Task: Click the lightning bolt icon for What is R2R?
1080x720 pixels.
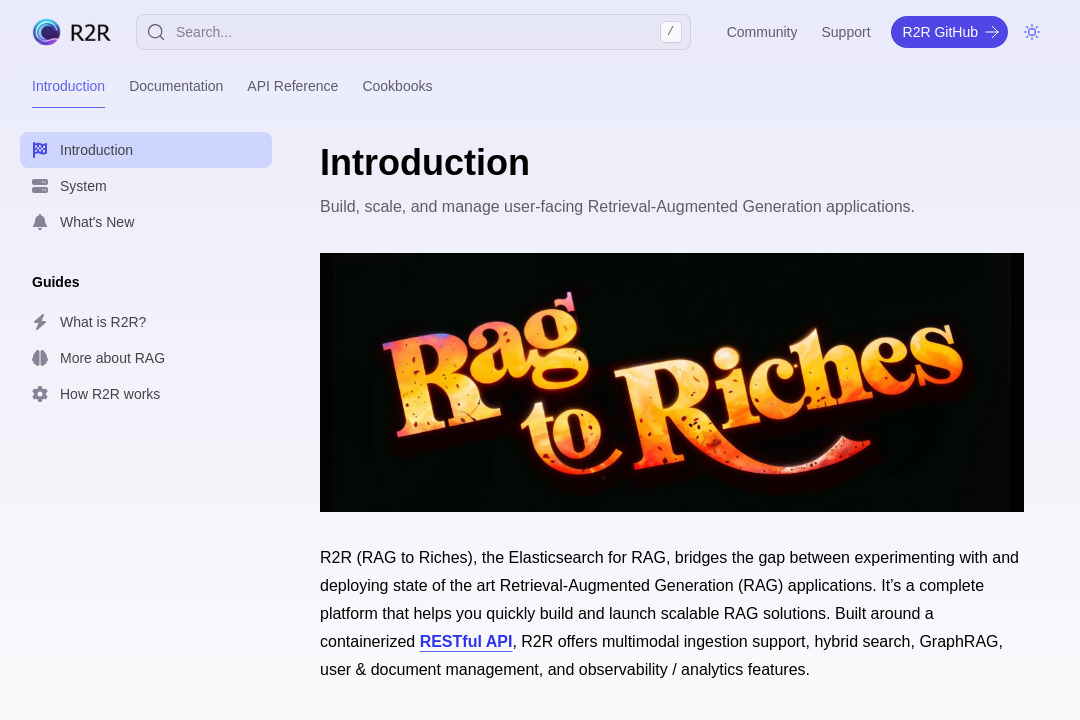Action: [40, 322]
